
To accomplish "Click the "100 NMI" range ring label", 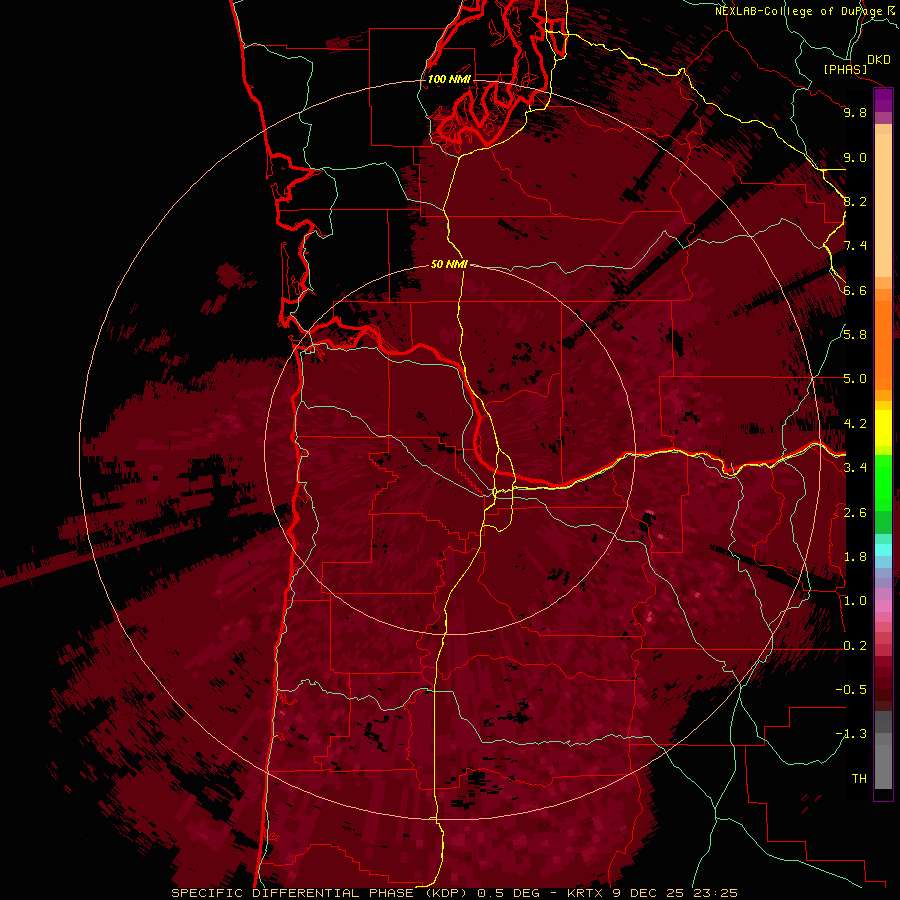I will [x=449, y=79].
